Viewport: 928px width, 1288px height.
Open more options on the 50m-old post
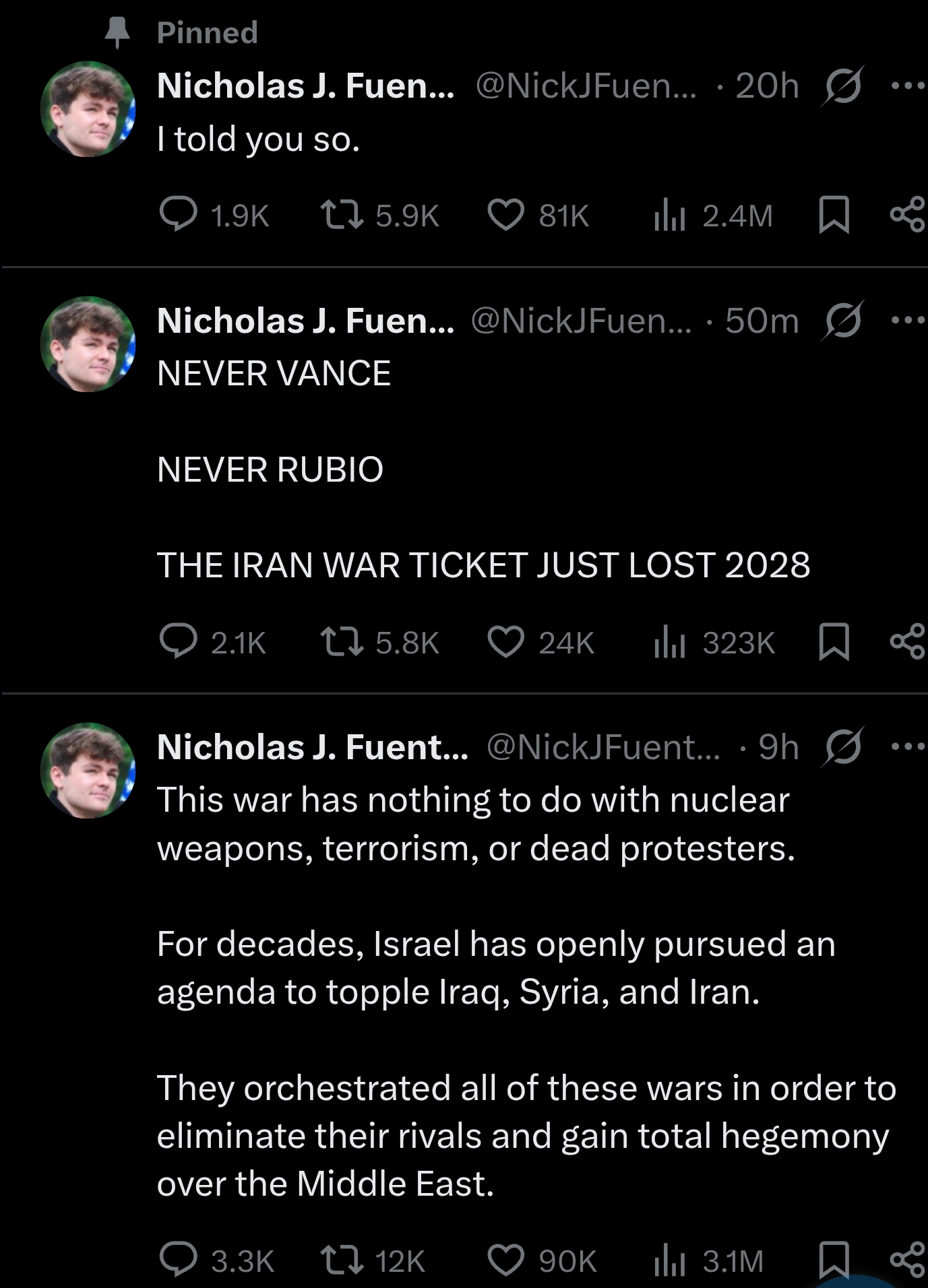(907, 320)
